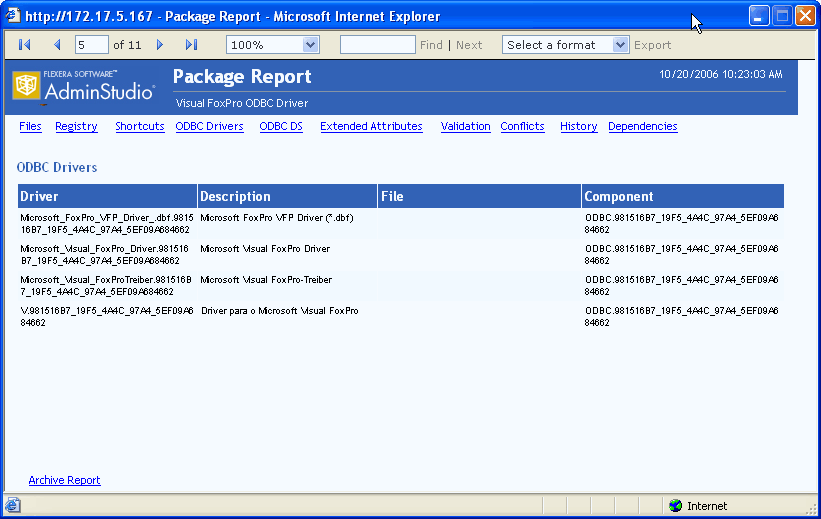The image size is (821, 519).
Task: Open the 100% zoom dropdown
Action: tap(310, 45)
